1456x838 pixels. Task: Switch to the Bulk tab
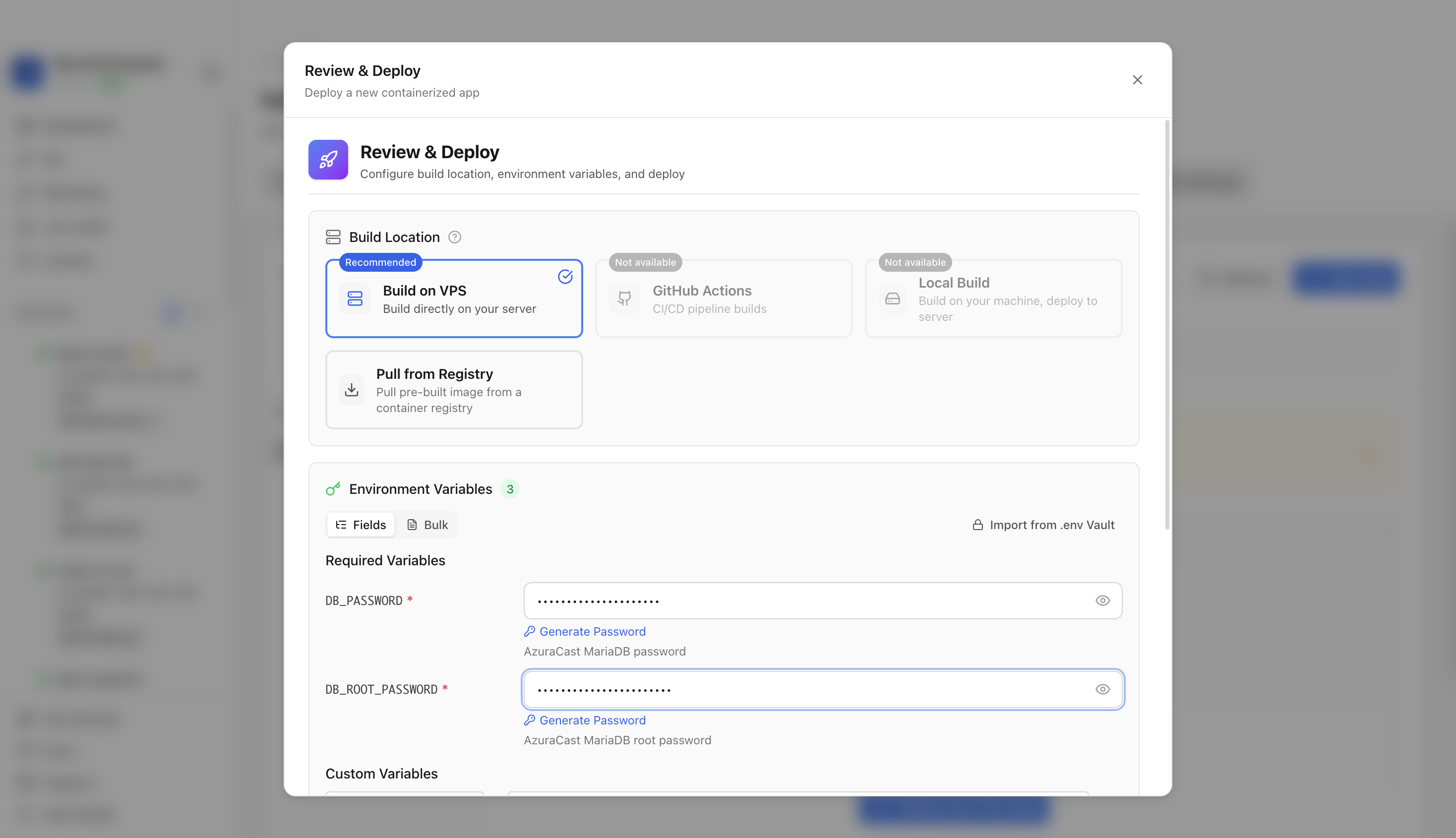coord(427,525)
